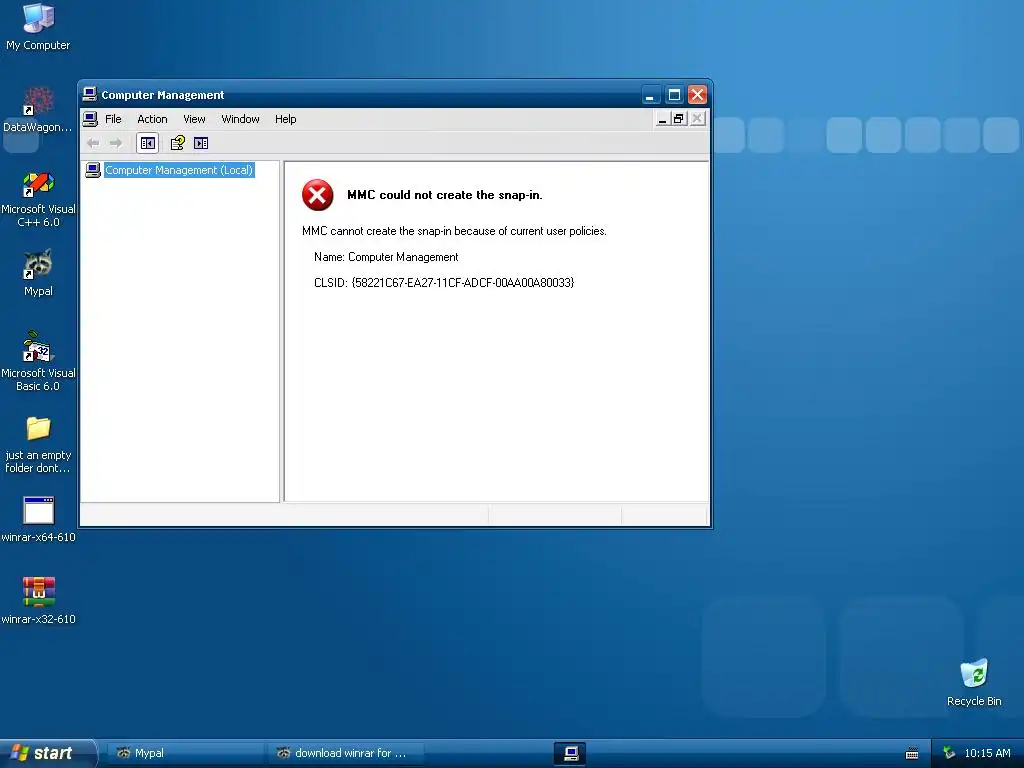Switch to 'download winrar for' taskbar button
The width and height of the screenshot is (1024, 768).
346,753
